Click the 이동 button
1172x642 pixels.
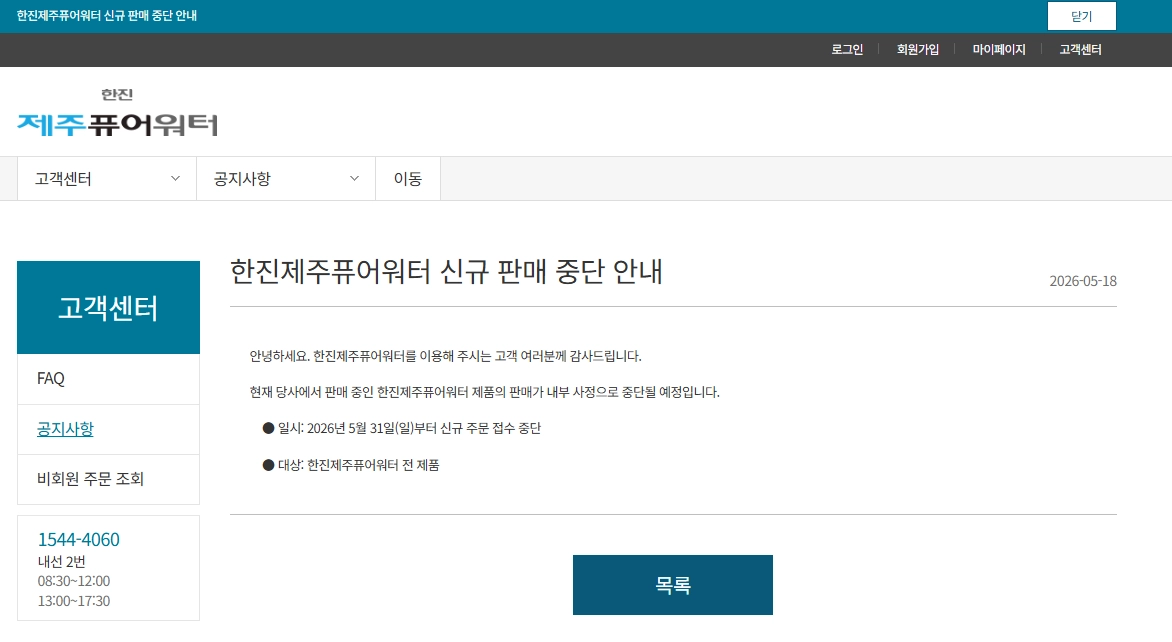[407, 179]
